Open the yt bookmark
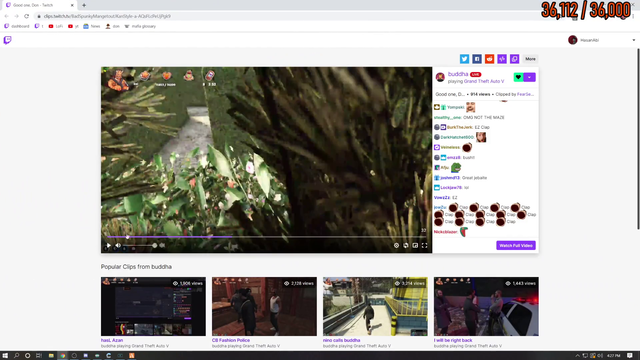The height and width of the screenshot is (360, 640). coord(73,26)
